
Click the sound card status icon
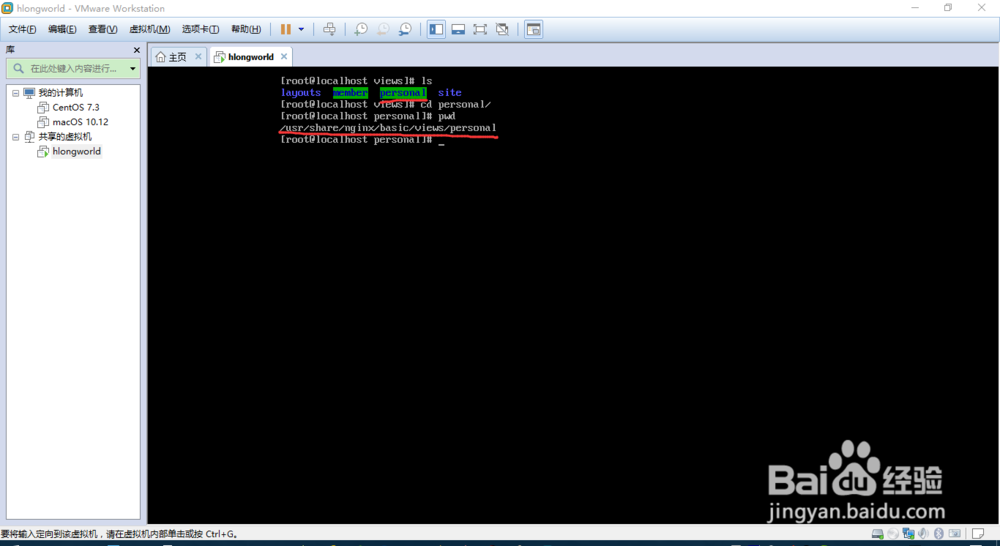(923, 534)
